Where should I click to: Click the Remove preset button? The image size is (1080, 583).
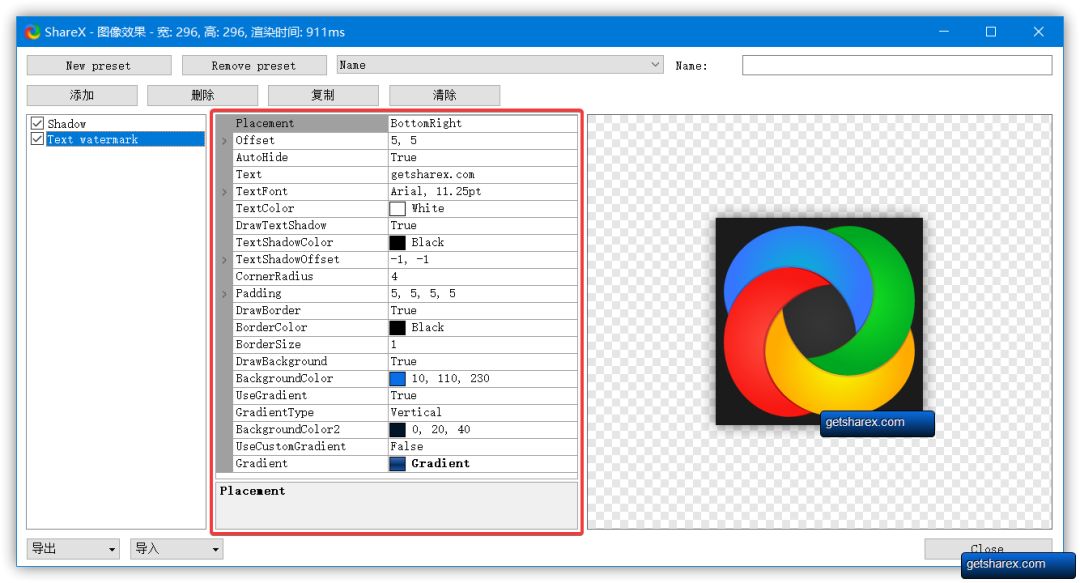point(254,65)
